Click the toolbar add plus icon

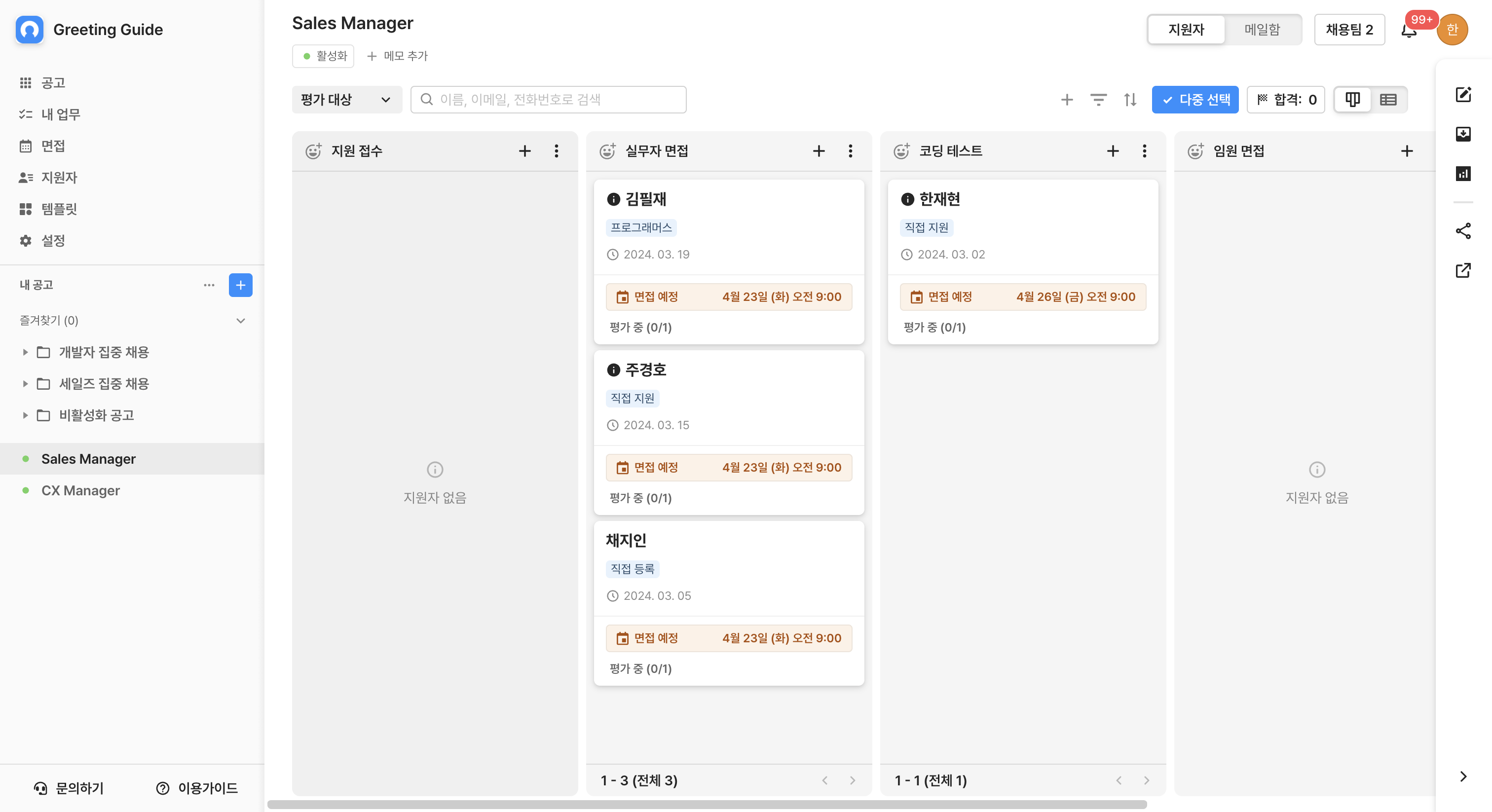click(1067, 100)
